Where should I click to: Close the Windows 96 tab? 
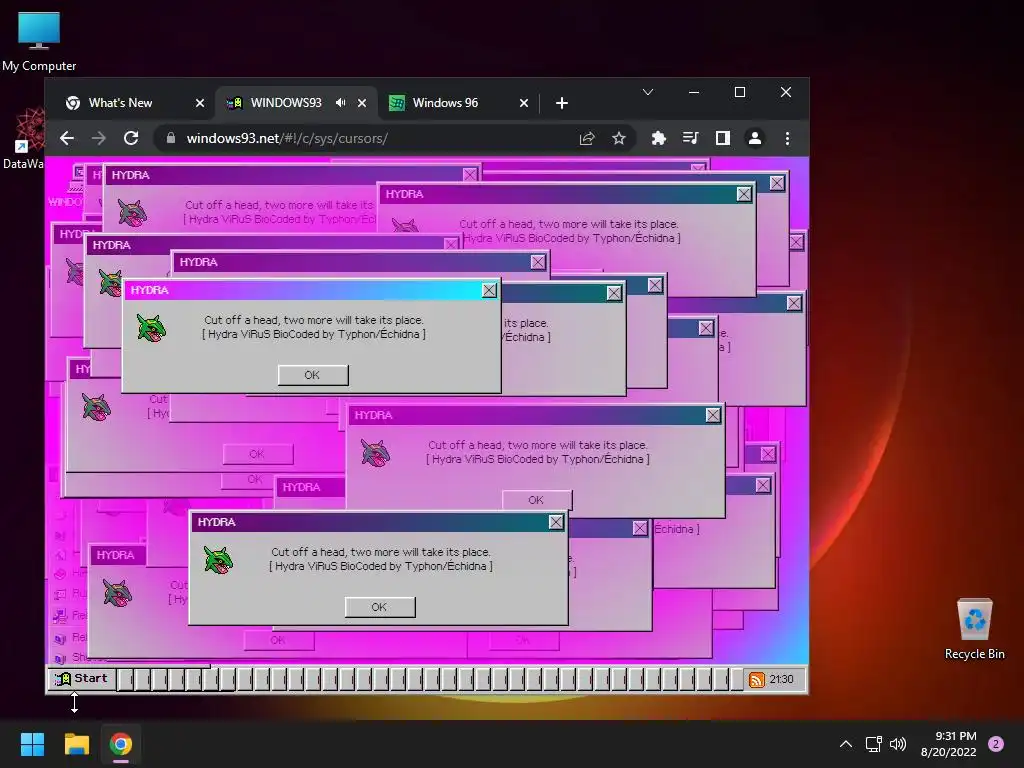[x=524, y=103]
